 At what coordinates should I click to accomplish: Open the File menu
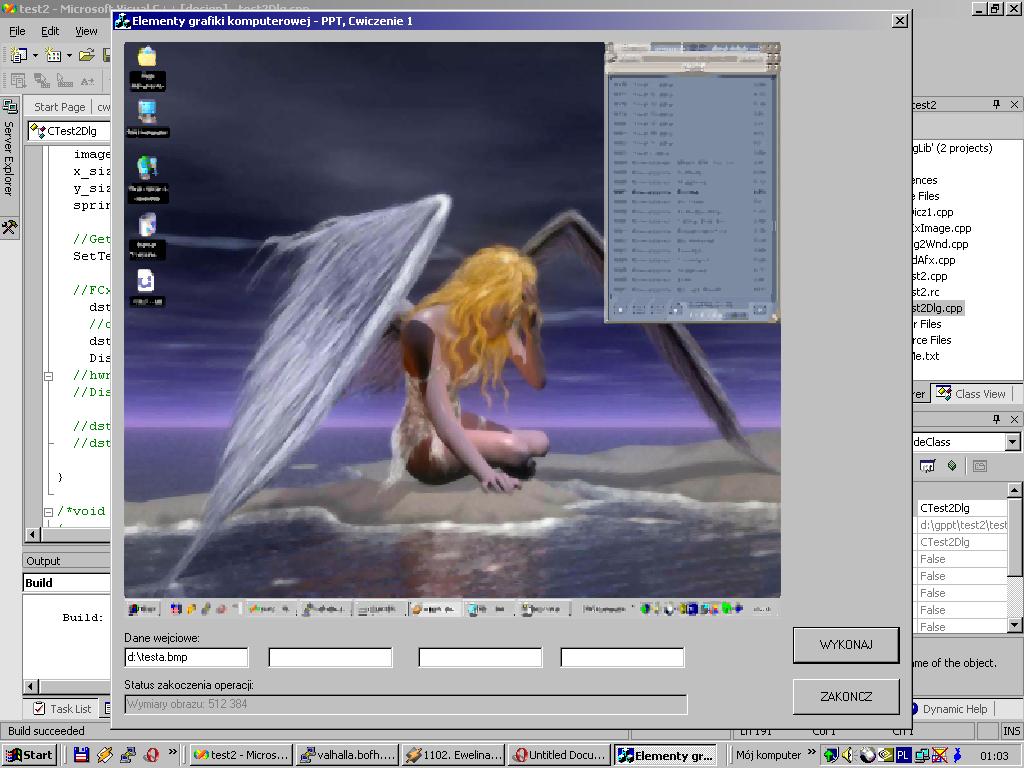17,31
